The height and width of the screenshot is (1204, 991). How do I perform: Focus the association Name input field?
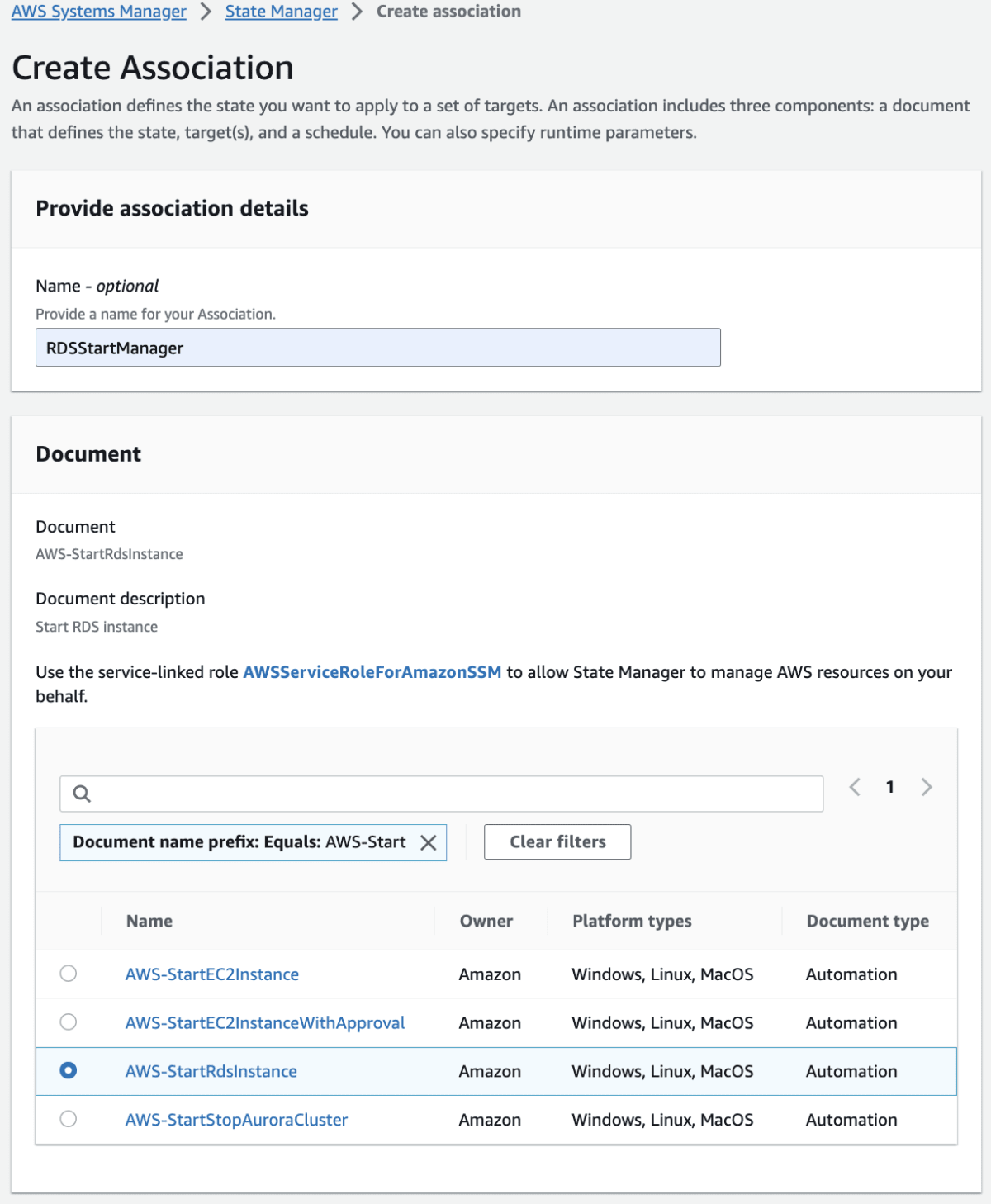(x=378, y=348)
